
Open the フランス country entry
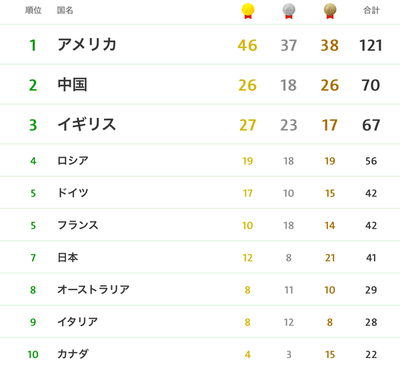[x=200, y=225]
